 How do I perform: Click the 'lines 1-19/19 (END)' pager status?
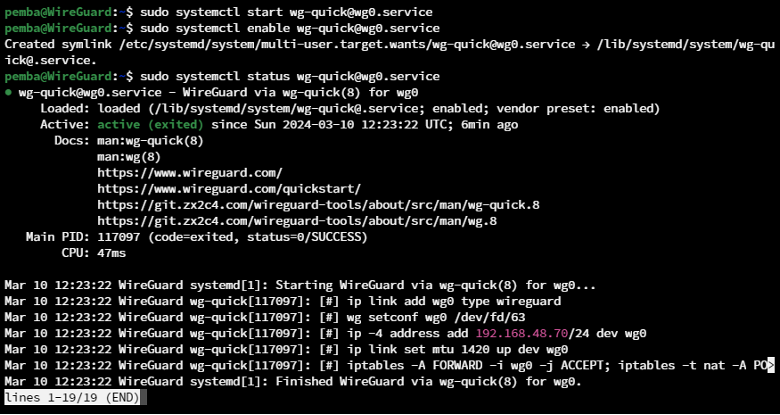tap(73, 398)
